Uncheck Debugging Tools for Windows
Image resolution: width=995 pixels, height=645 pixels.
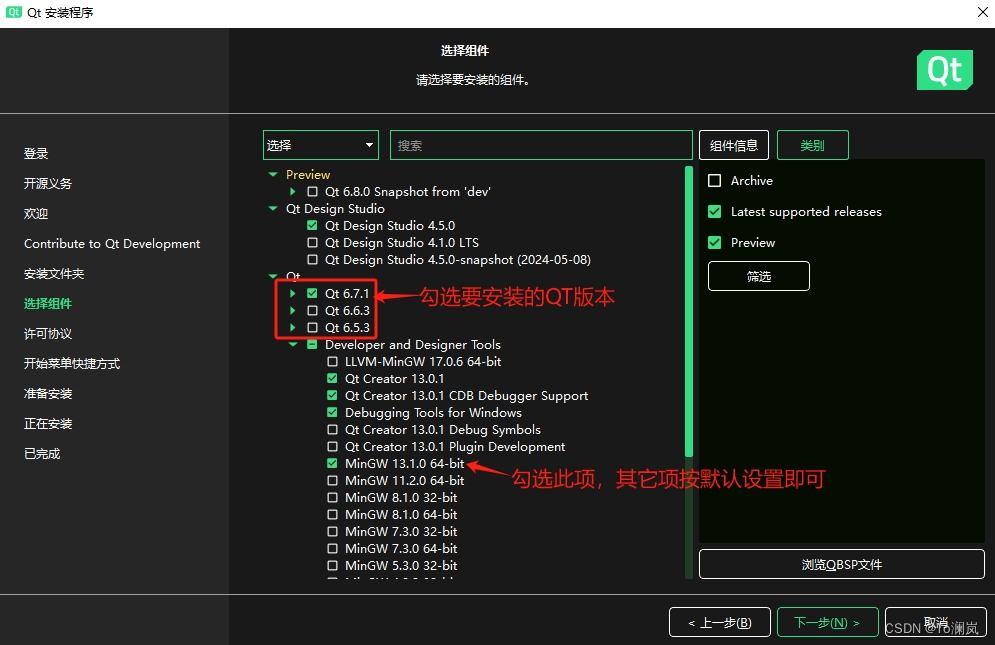pyautogui.click(x=332, y=413)
